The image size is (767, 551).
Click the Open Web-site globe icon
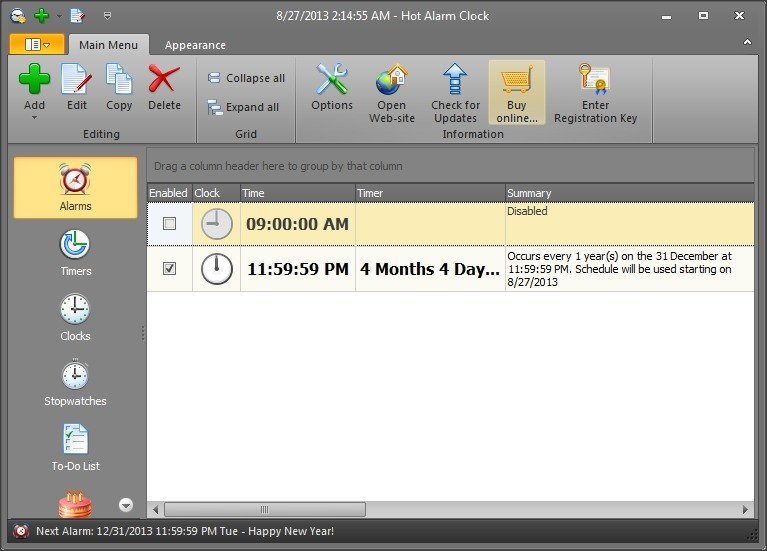pyautogui.click(x=392, y=79)
